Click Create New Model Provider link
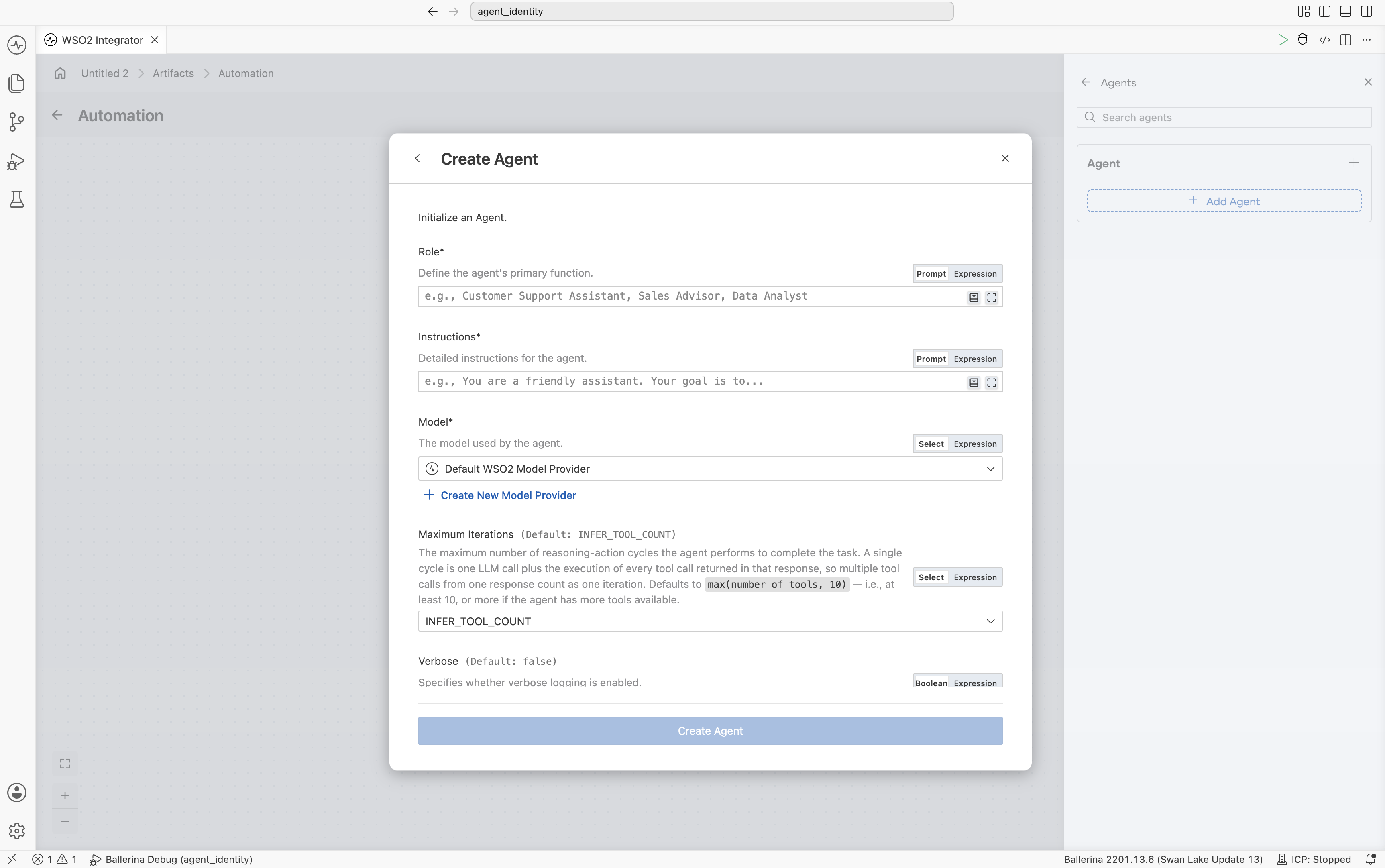Image resolution: width=1385 pixels, height=868 pixels. pos(500,495)
